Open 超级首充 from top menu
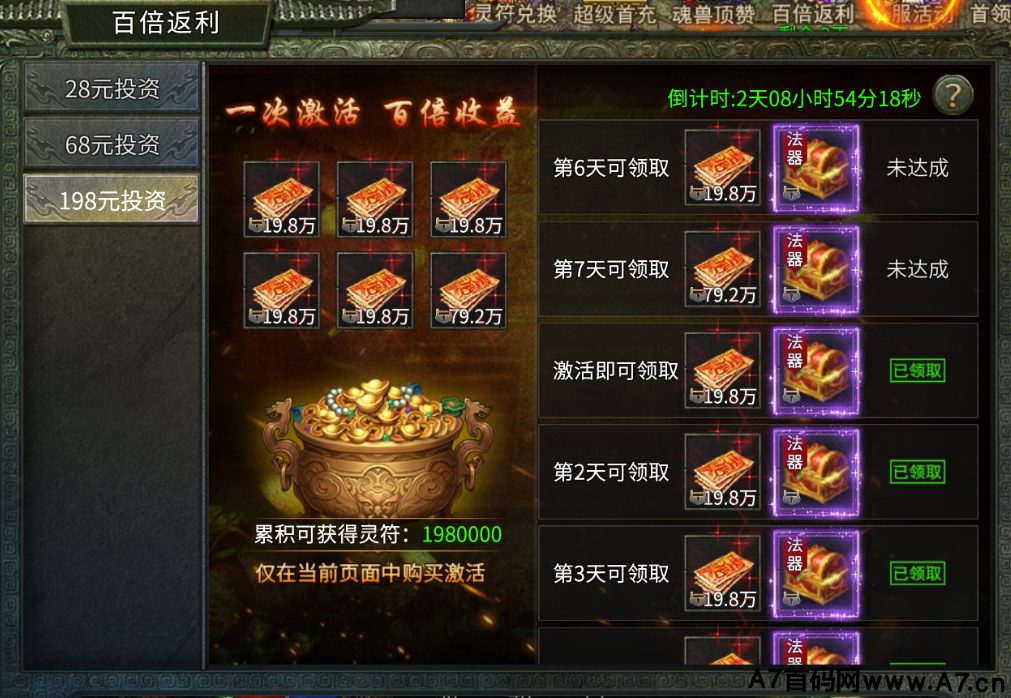Image resolution: width=1011 pixels, height=698 pixels. (x=614, y=14)
